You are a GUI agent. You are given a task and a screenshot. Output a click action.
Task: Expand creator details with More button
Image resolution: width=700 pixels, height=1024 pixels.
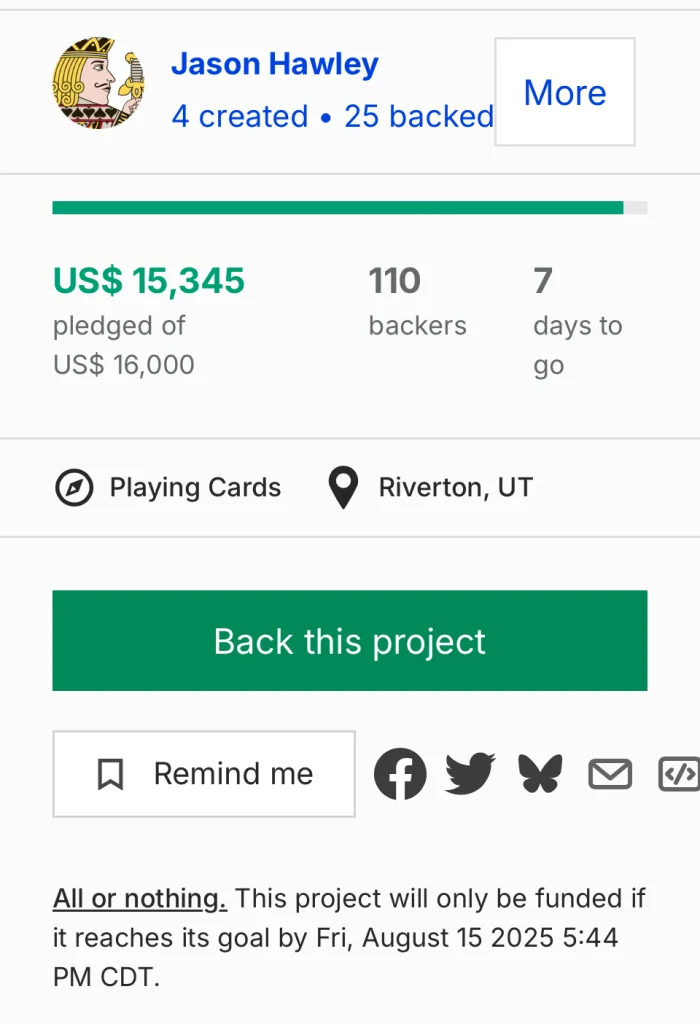(x=564, y=92)
